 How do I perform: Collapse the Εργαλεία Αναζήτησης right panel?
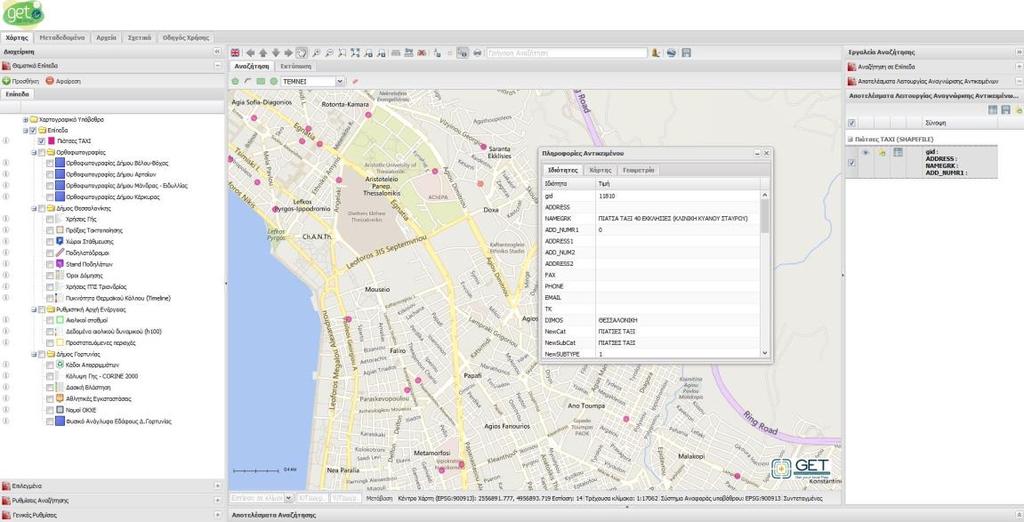click(x=1019, y=52)
